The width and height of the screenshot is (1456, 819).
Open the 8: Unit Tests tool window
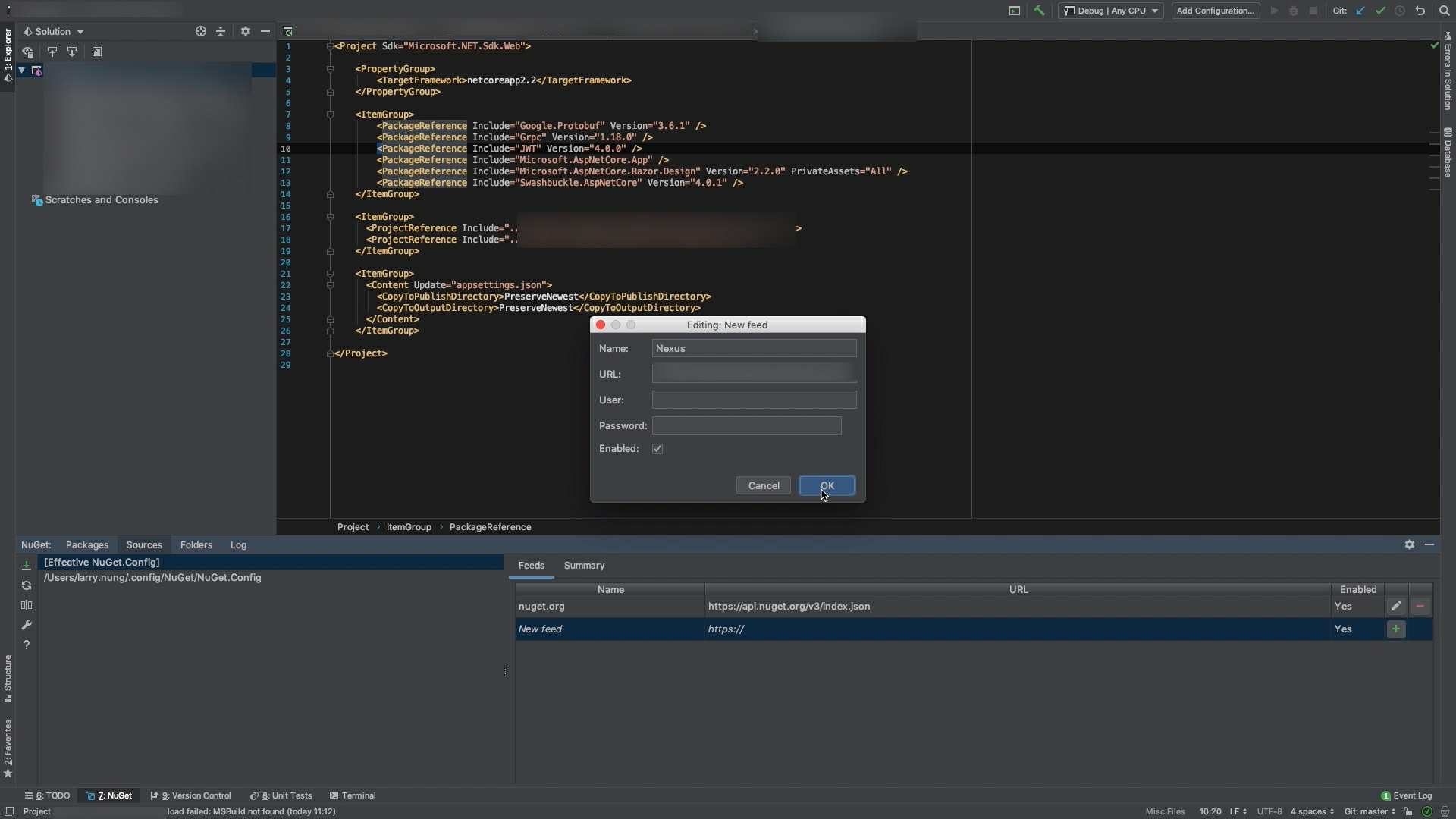click(281, 796)
